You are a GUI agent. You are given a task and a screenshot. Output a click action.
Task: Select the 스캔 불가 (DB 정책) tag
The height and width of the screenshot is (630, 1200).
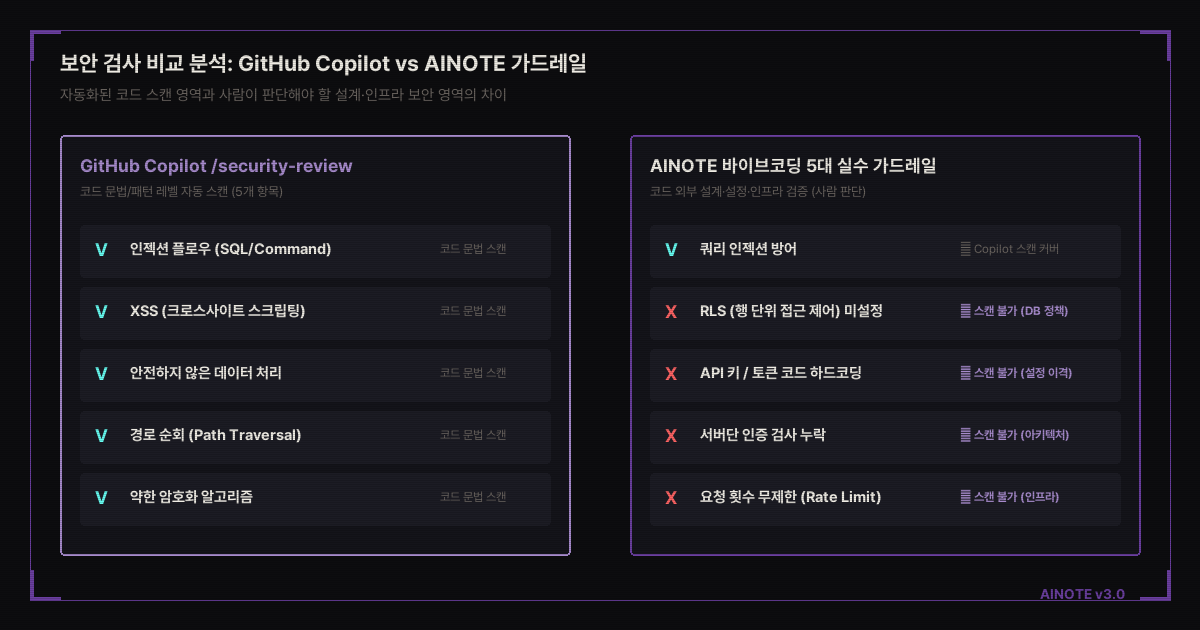pyautogui.click(x=1014, y=311)
